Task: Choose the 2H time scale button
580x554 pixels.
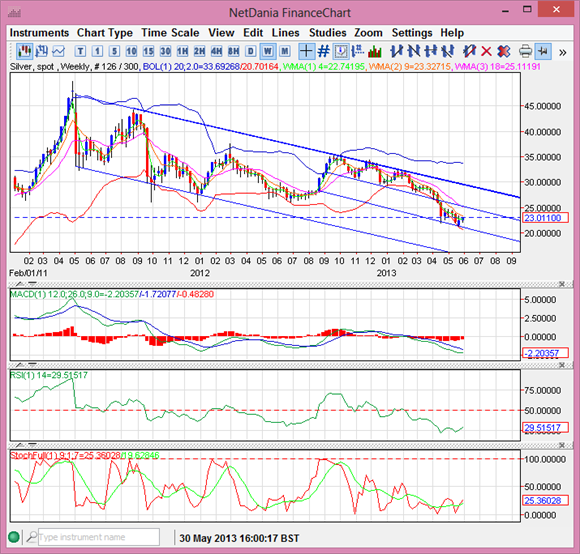Action: (199, 51)
